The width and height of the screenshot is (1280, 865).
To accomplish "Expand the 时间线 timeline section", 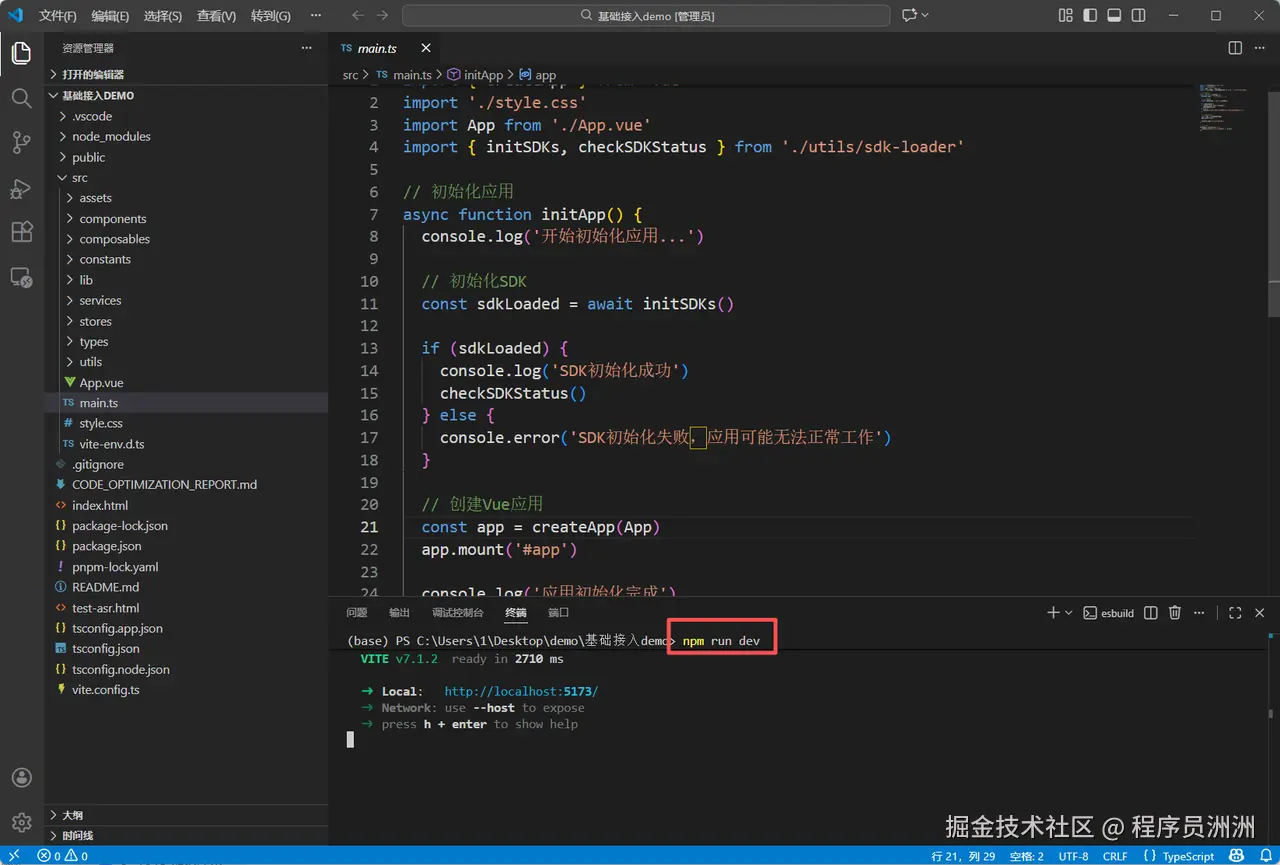I will [186, 835].
